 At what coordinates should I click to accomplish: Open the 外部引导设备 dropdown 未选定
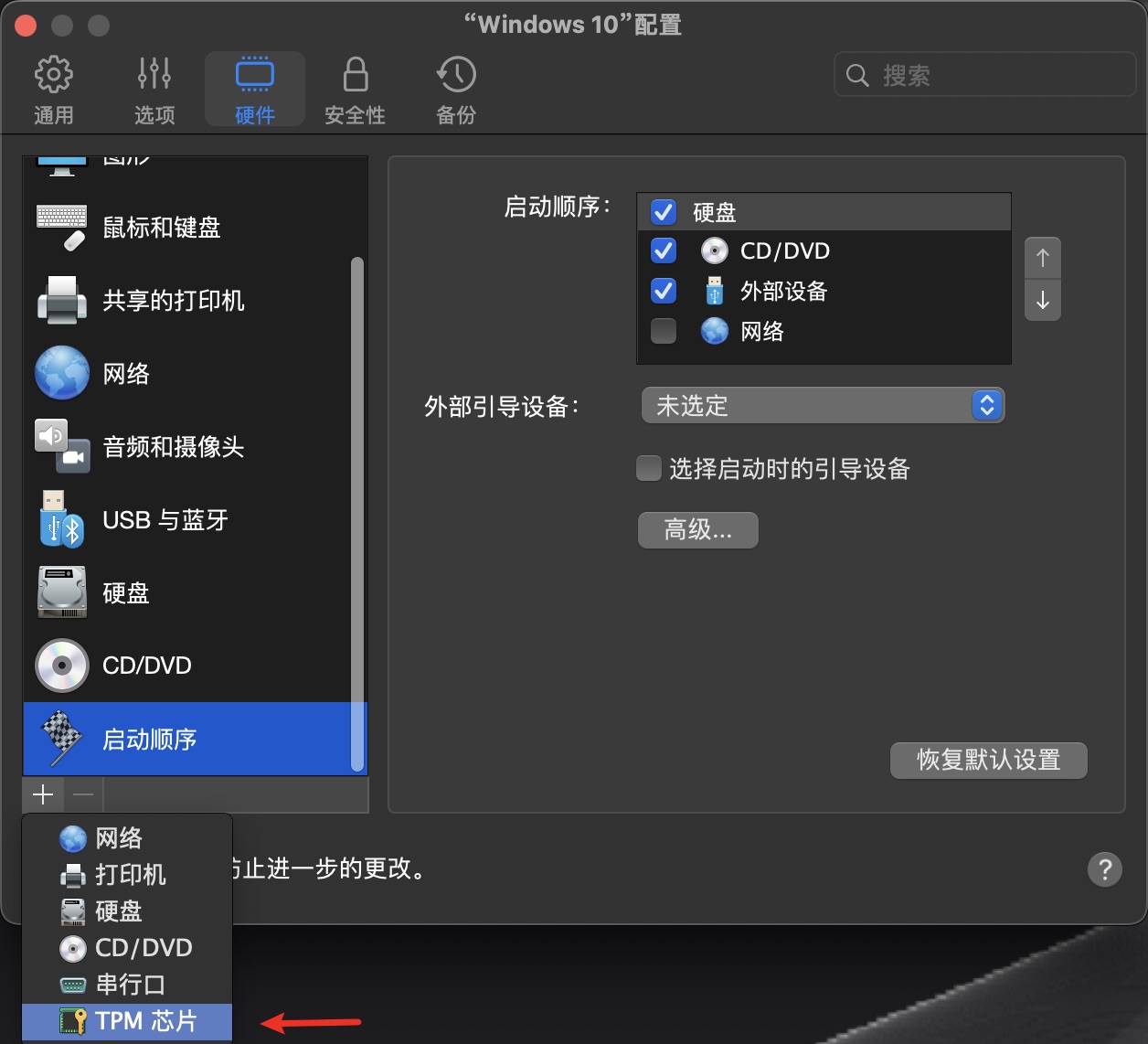(823, 405)
